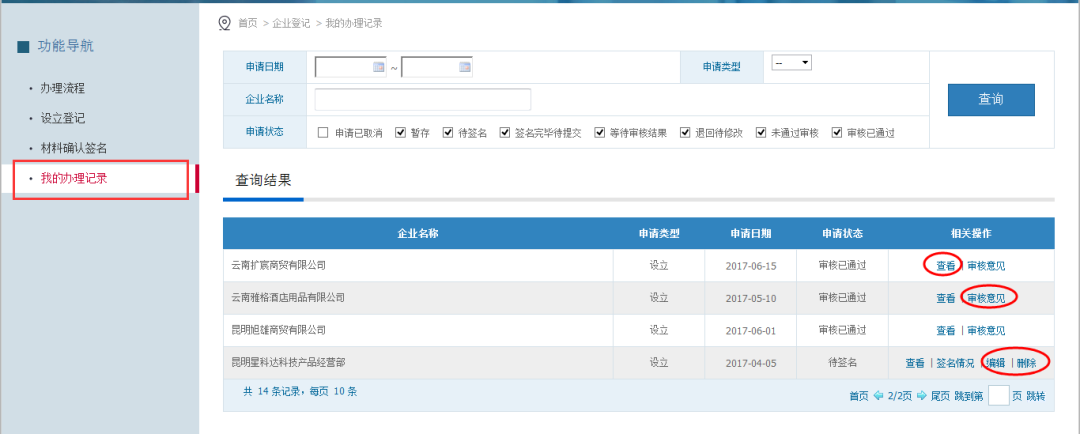The height and width of the screenshot is (434, 1080).
Task: Click the date cell 2017-06-01
Action: [x=751, y=331]
